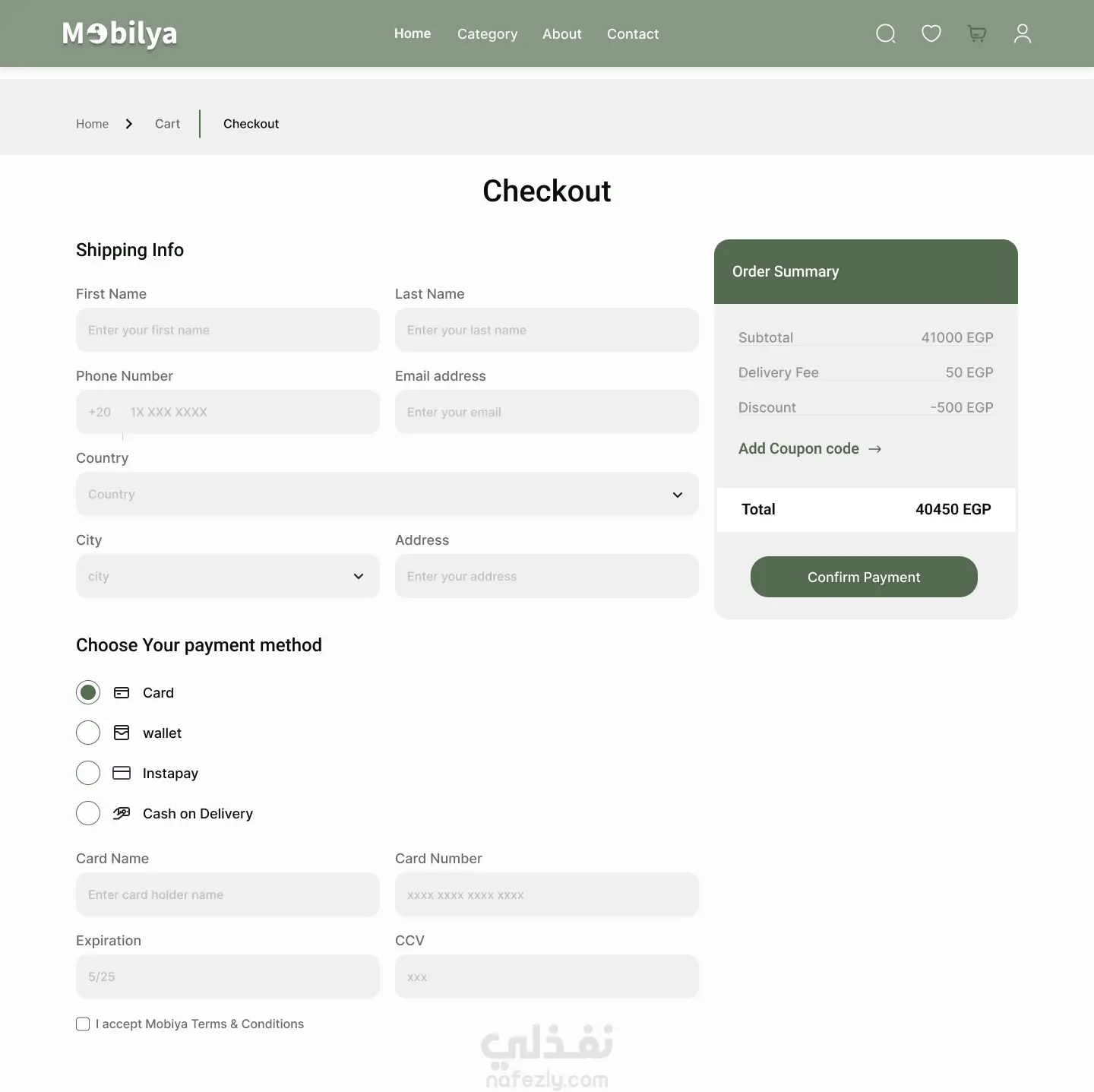
Task: Click the Choose Your payment method heading
Action: (x=199, y=645)
